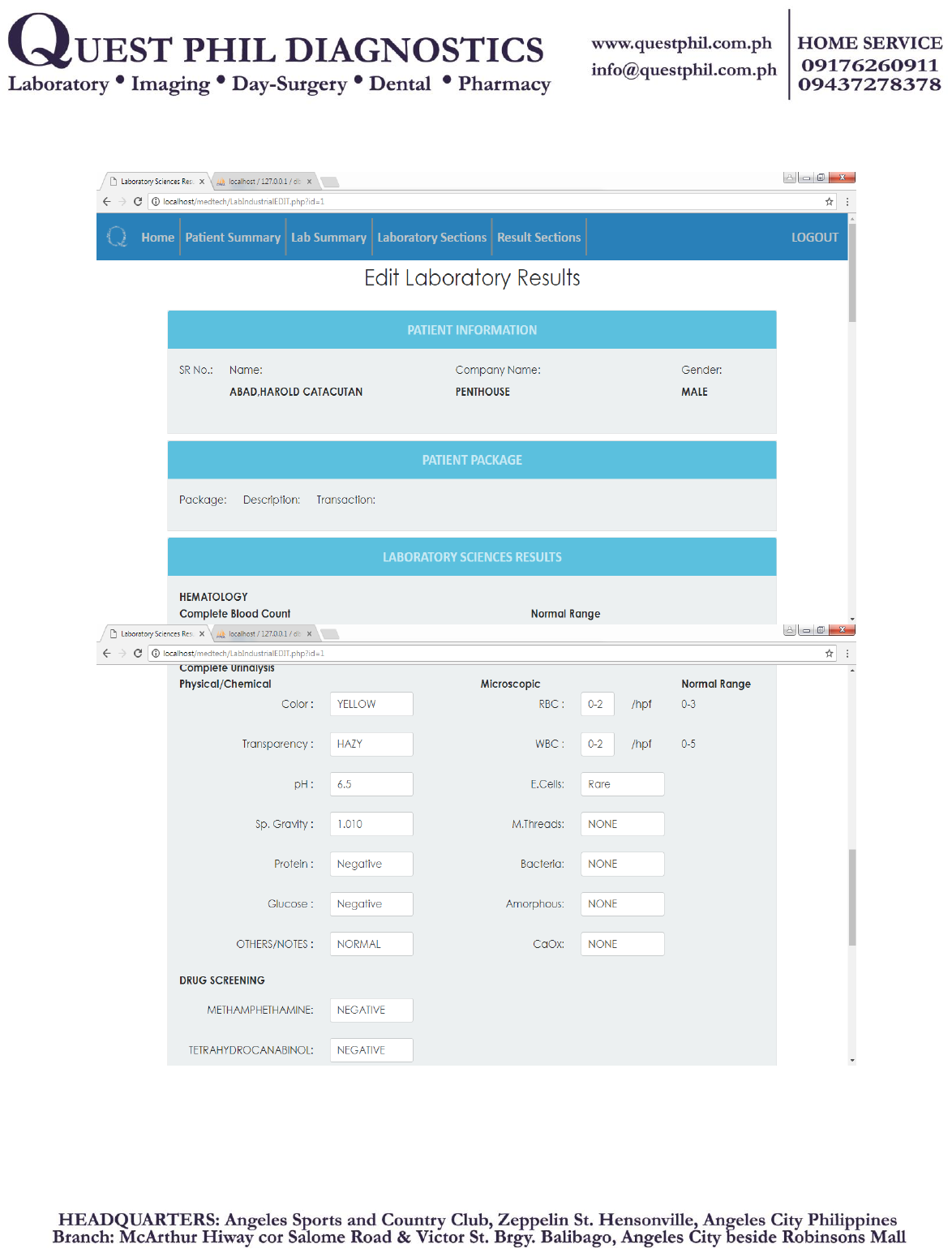This screenshot has height=1257, width=952.
Task: Click the LABORATORY SCIENCES RESULTS panel header
Action: [472, 557]
